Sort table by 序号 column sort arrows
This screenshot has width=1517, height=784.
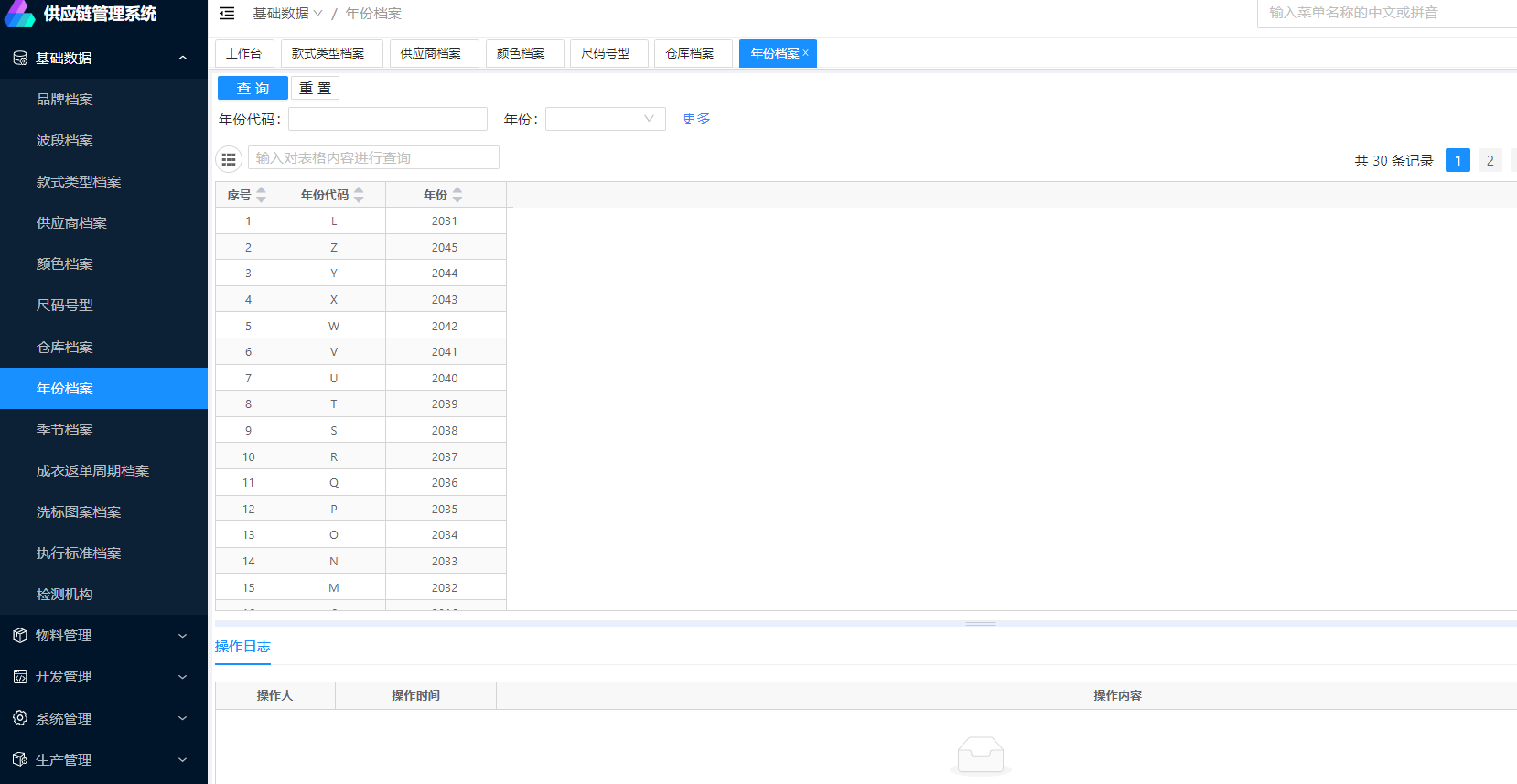[262, 195]
